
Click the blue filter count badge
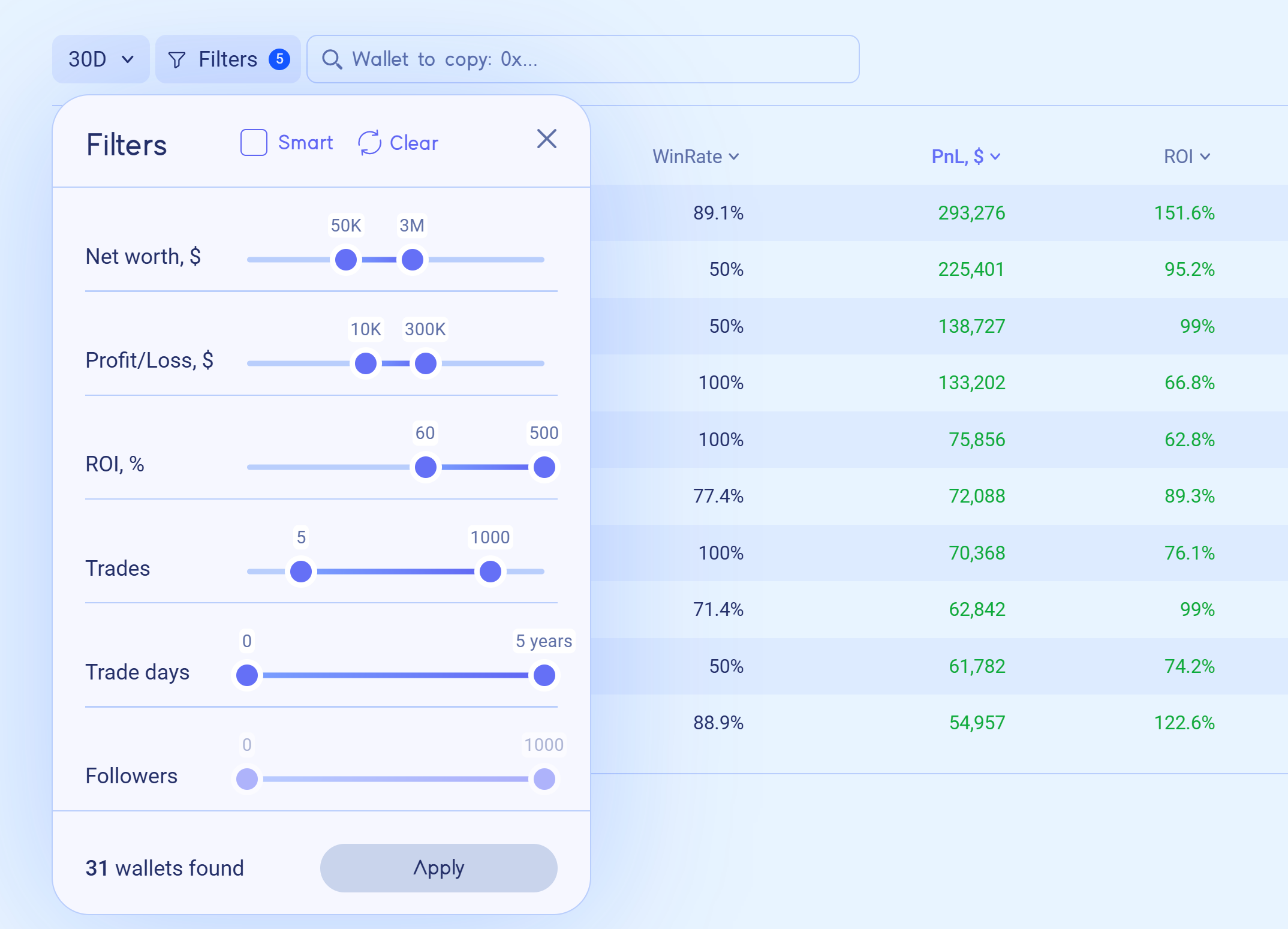tap(279, 59)
